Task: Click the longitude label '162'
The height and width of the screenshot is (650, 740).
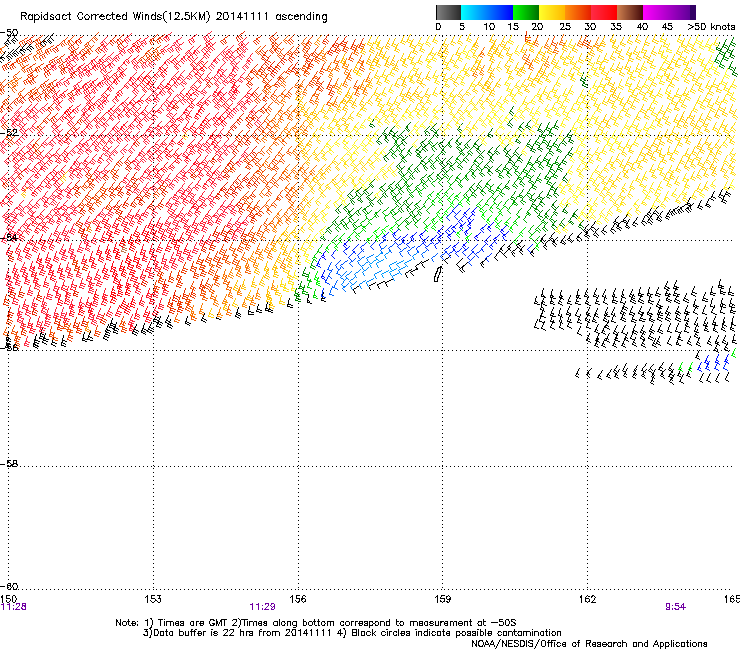Action: point(587,599)
